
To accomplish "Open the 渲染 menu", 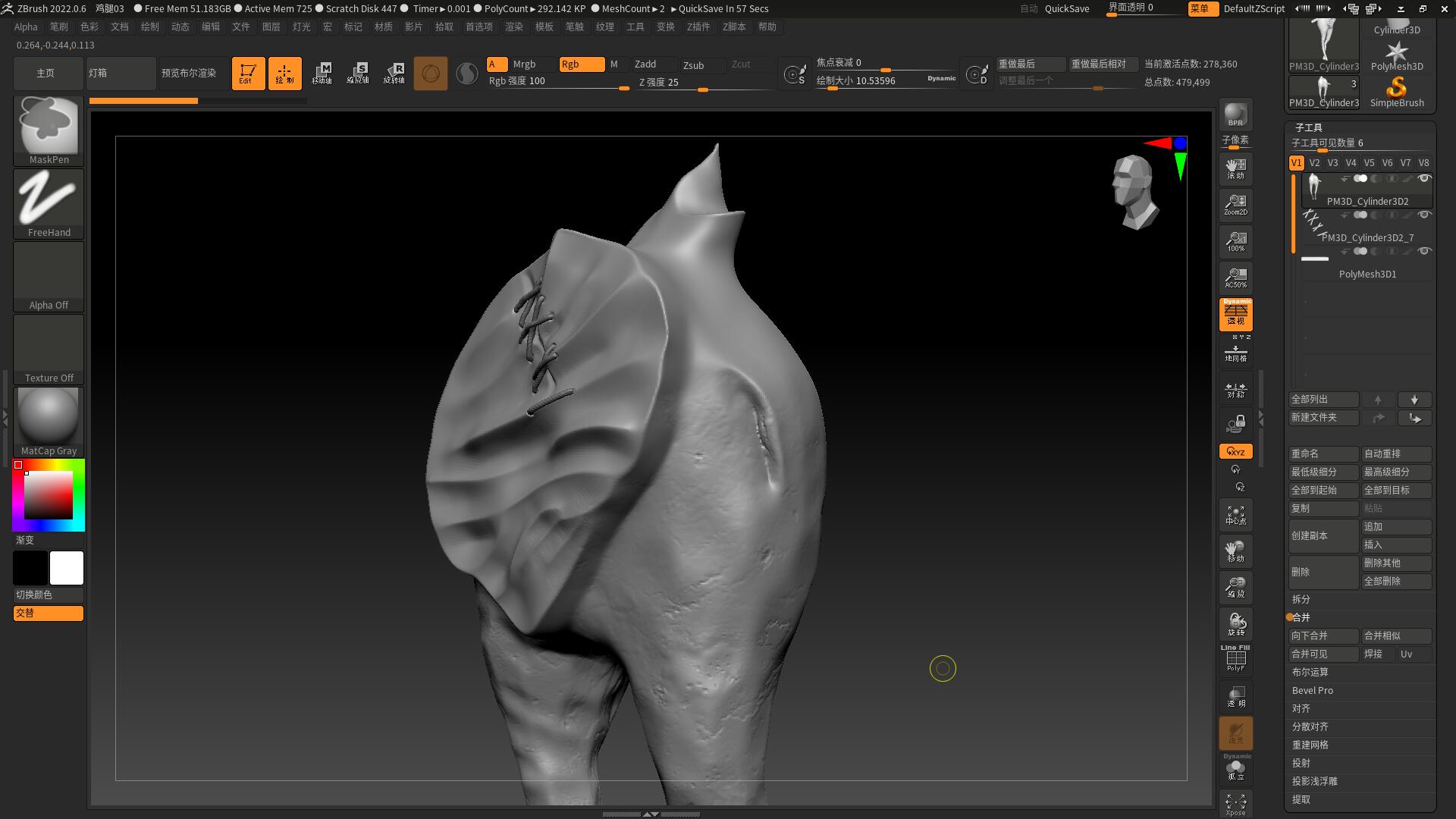I will coord(514,27).
